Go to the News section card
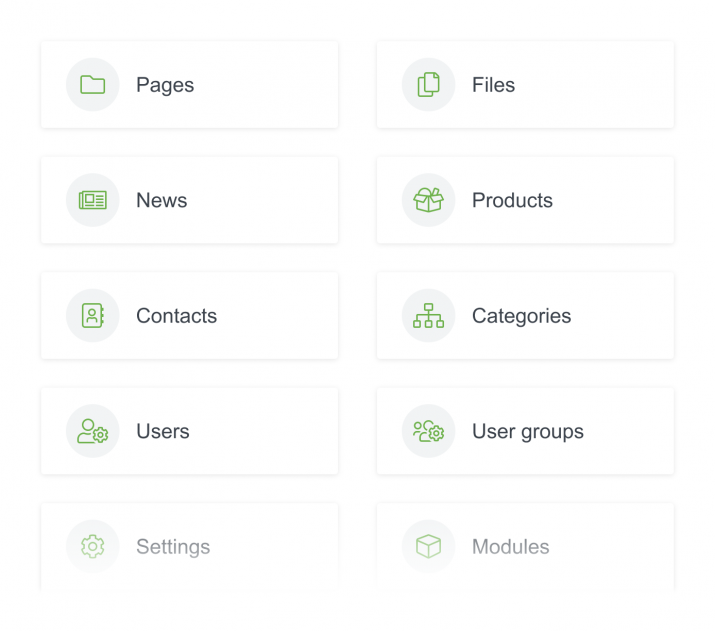 (190, 200)
